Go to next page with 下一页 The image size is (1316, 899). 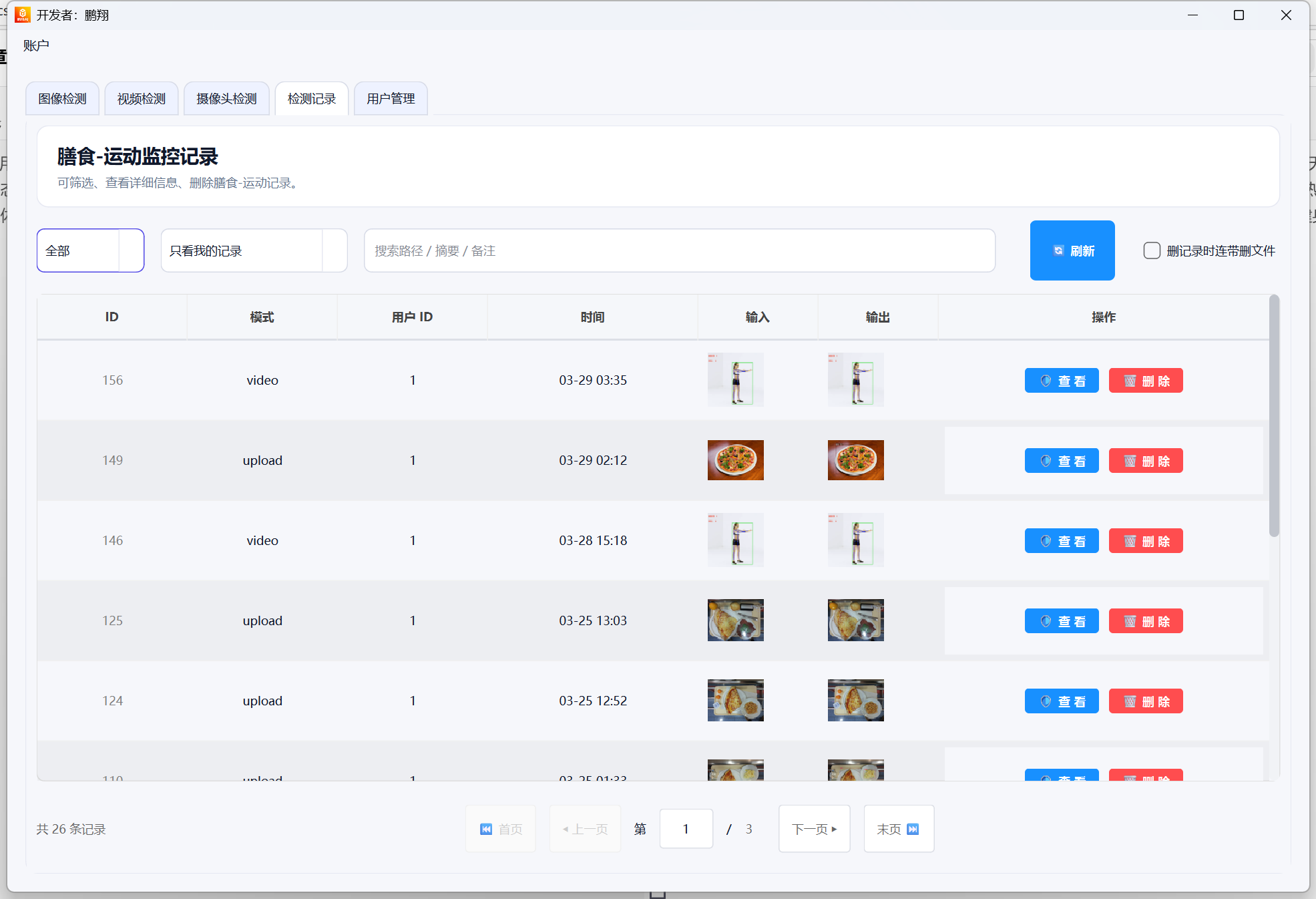[814, 829]
